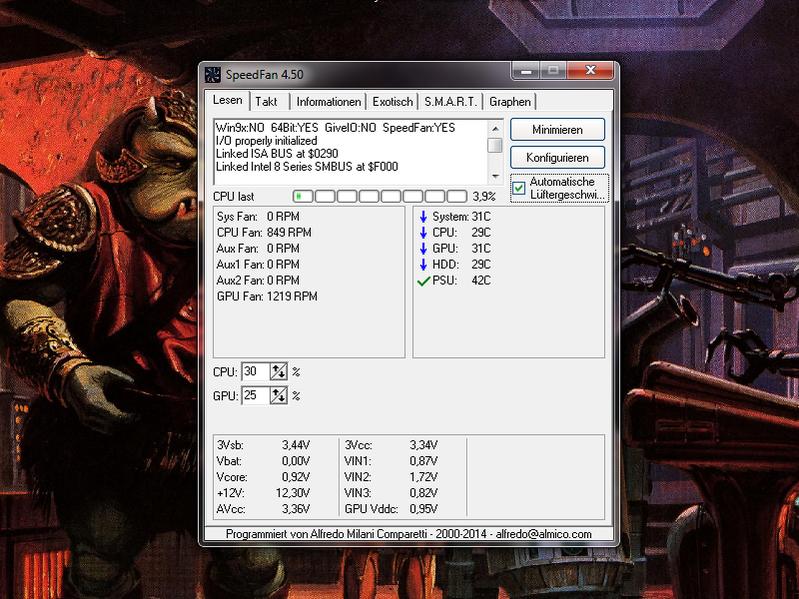This screenshot has height=599, width=799.
Task: Click the log scrollbar thumb
Action: click(x=495, y=145)
